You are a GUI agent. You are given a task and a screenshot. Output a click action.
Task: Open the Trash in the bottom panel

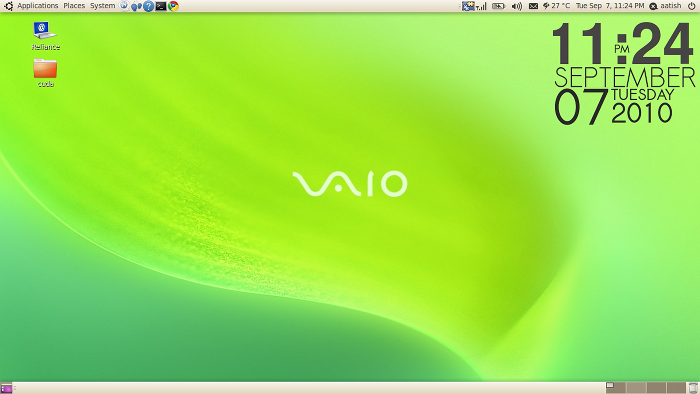coord(693,388)
